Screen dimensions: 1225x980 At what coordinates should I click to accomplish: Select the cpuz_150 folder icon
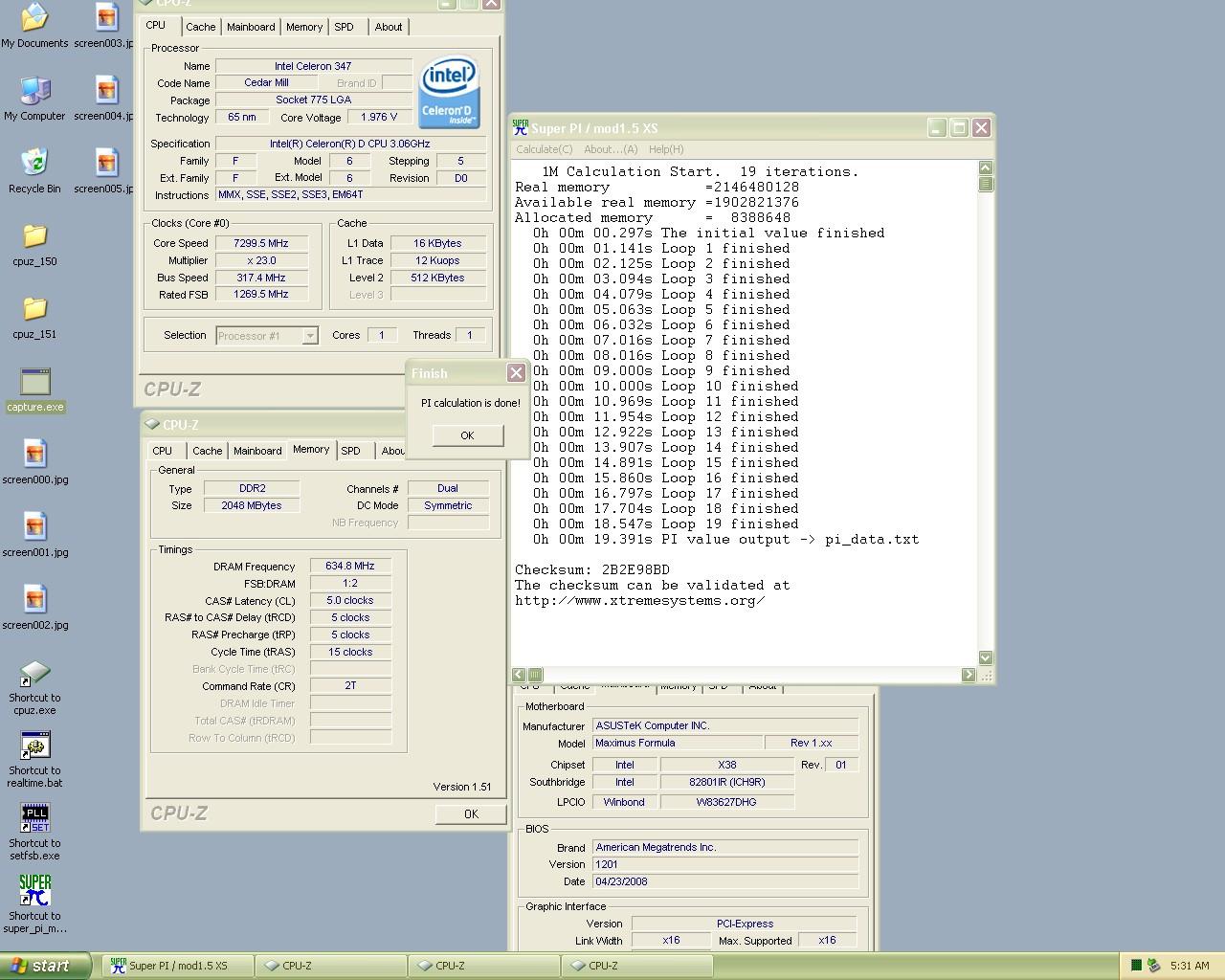34,244
